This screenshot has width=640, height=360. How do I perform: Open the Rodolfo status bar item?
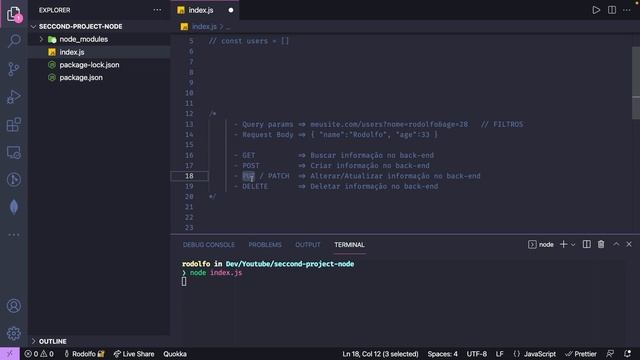84,353
